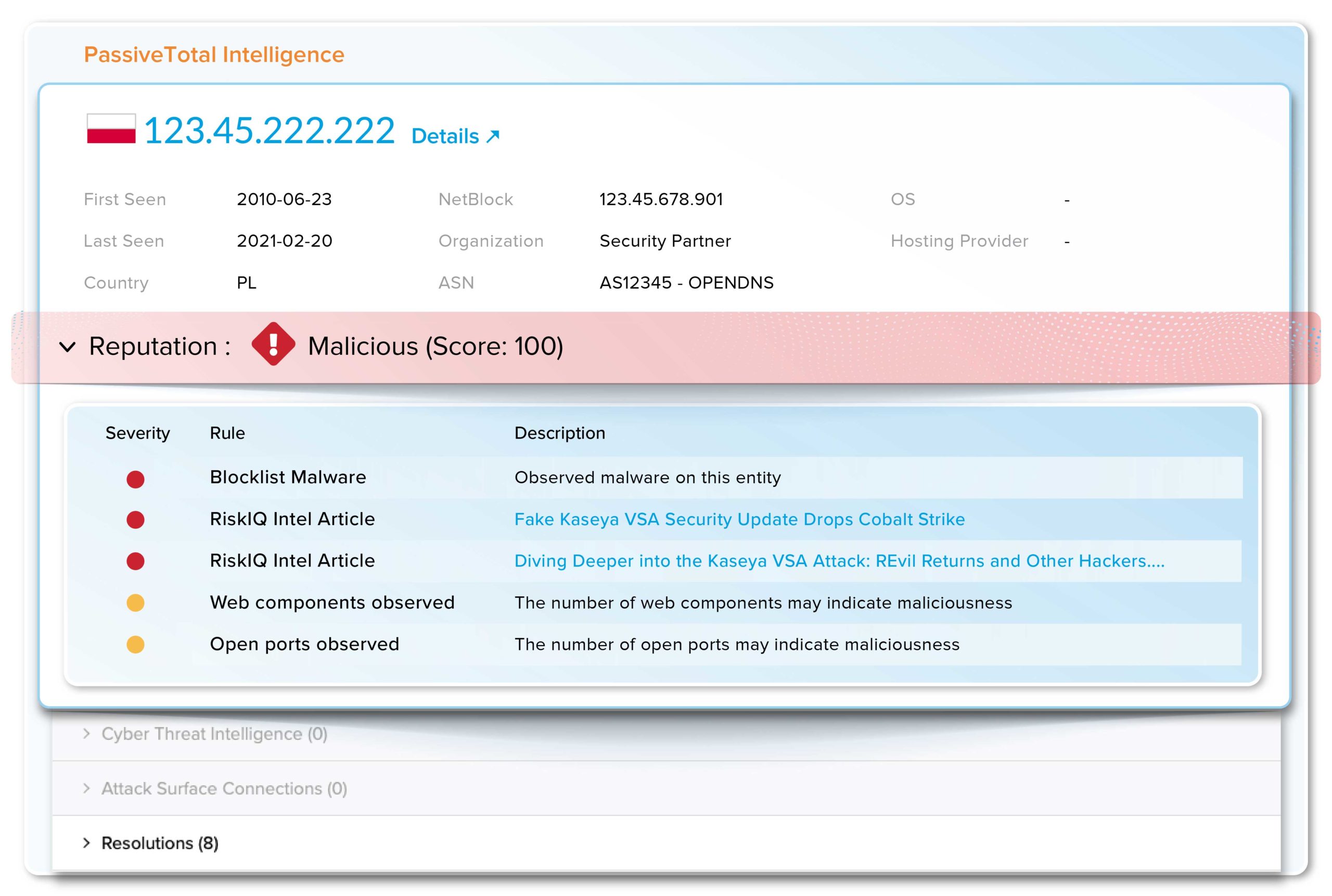Screen dimensions: 1332x896
Task: Click 'Observed malware on this entity' description
Action: coord(647,477)
